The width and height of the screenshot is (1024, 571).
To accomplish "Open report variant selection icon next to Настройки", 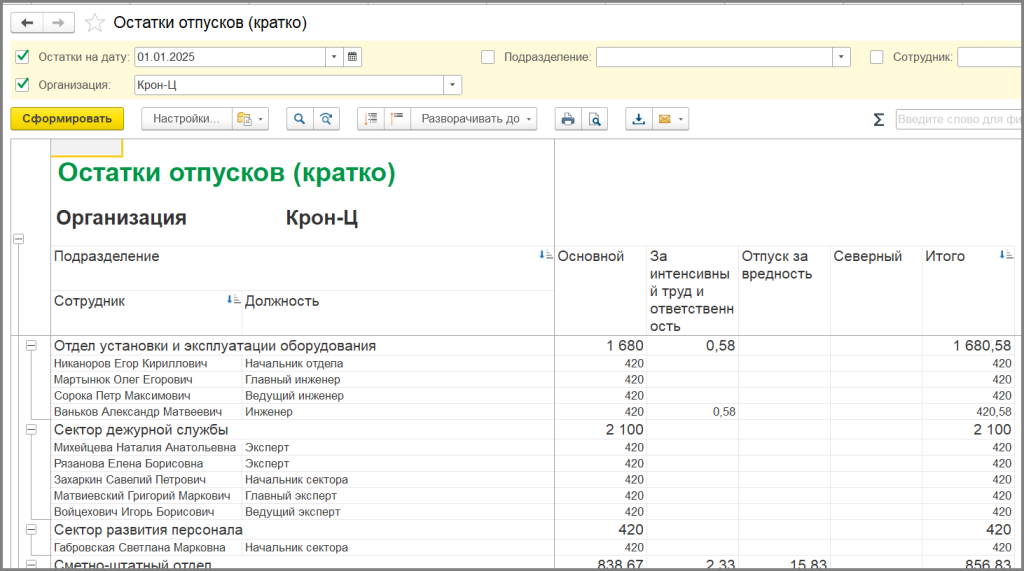I will pyautogui.click(x=244, y=119).
